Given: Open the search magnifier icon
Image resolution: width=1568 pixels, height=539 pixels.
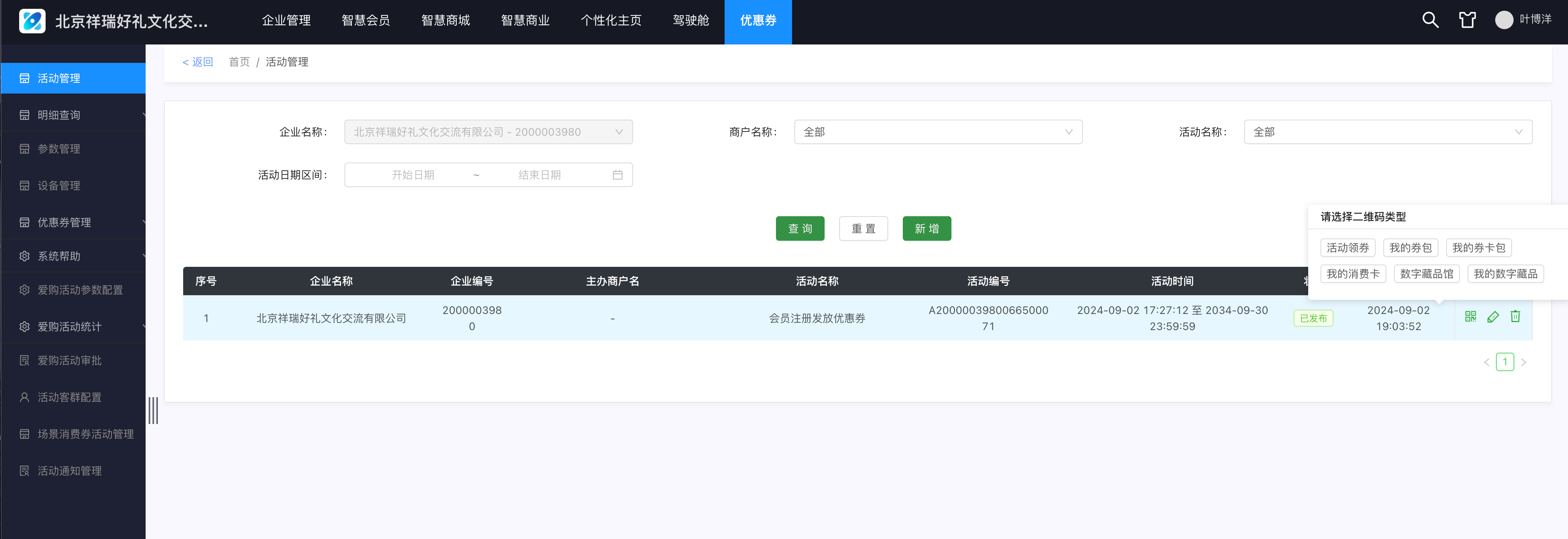Looking at the screenshot, I should click(1430, 20).
